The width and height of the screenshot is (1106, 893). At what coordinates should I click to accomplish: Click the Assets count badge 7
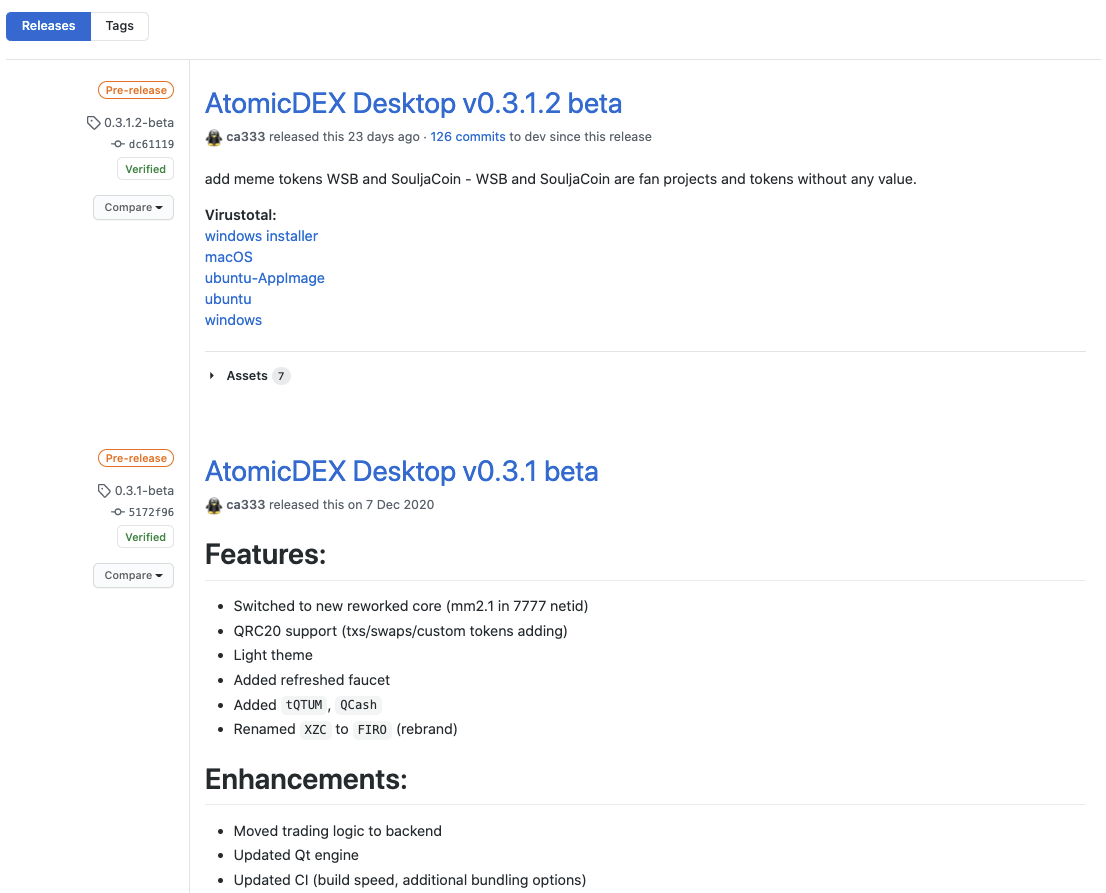point(281,376)
